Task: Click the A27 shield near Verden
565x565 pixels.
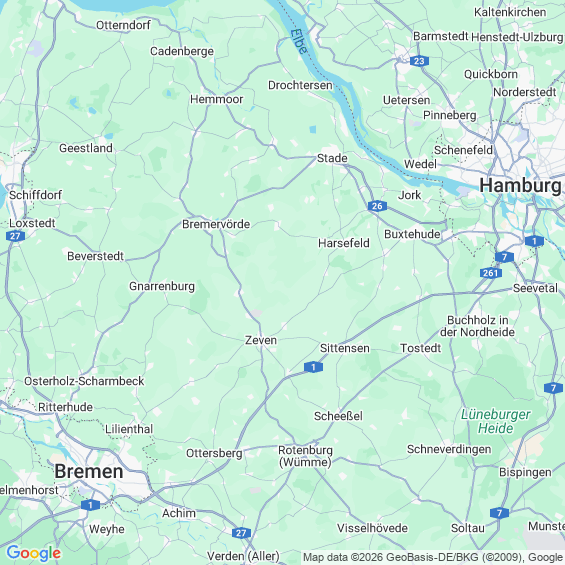Action: point(241,533)
